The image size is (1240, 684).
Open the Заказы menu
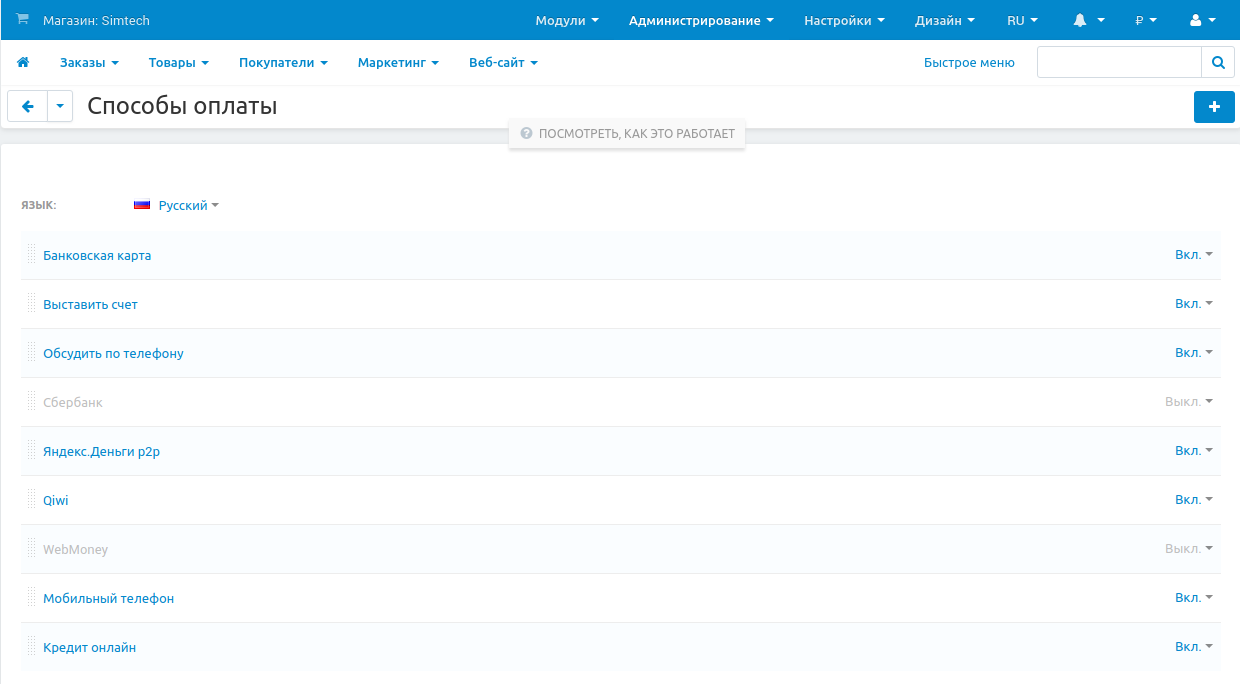pos(88,62)
